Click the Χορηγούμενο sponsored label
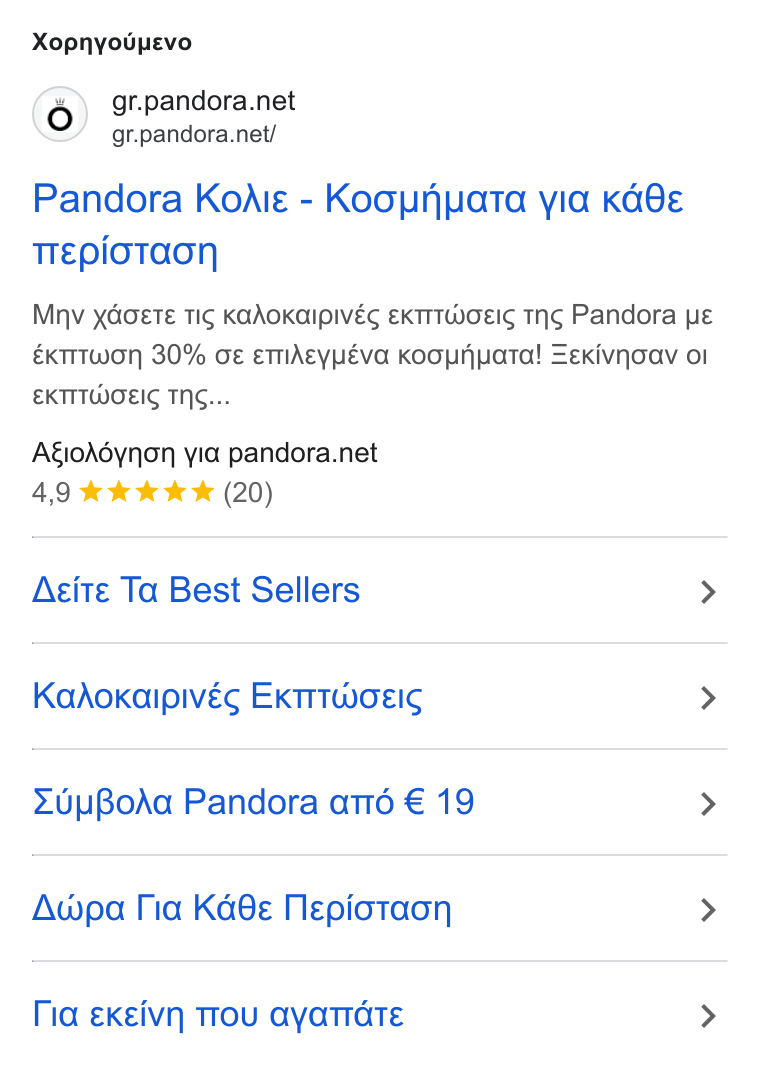Viewport: 760px width, 1066px height. tap(112, 42)
